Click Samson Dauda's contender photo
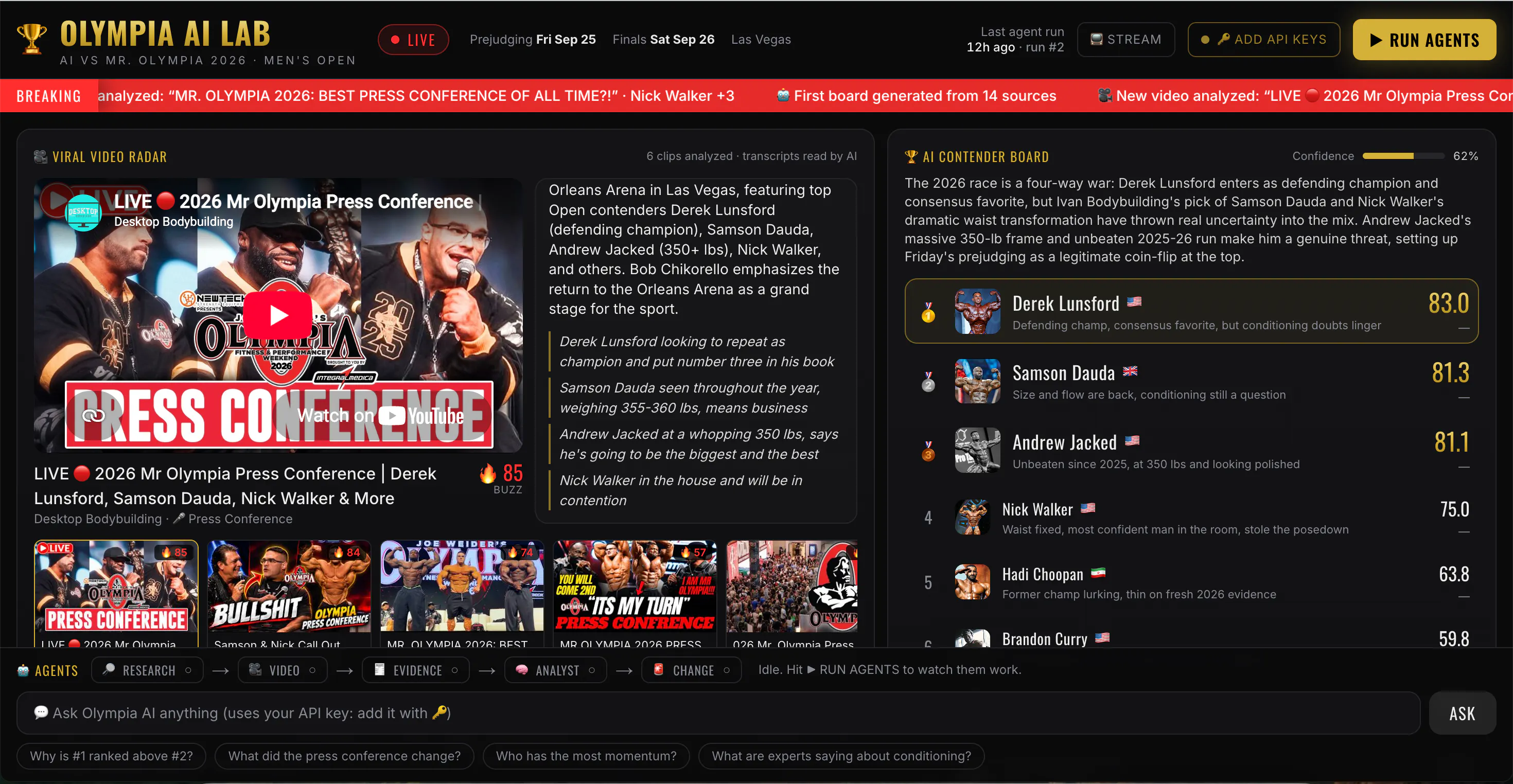1513x784 pixels. (977, 381)
